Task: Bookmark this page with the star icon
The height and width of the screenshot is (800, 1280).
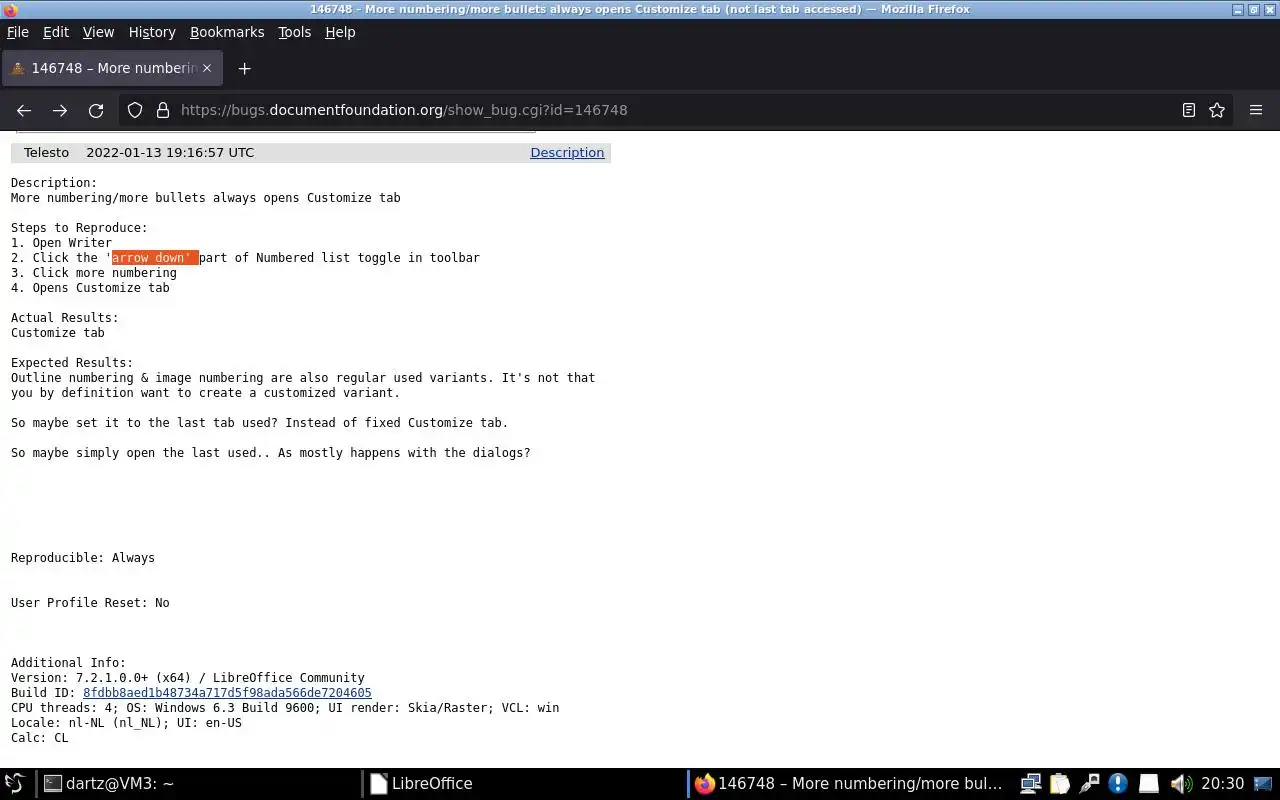Action: tap(1217, 110)
